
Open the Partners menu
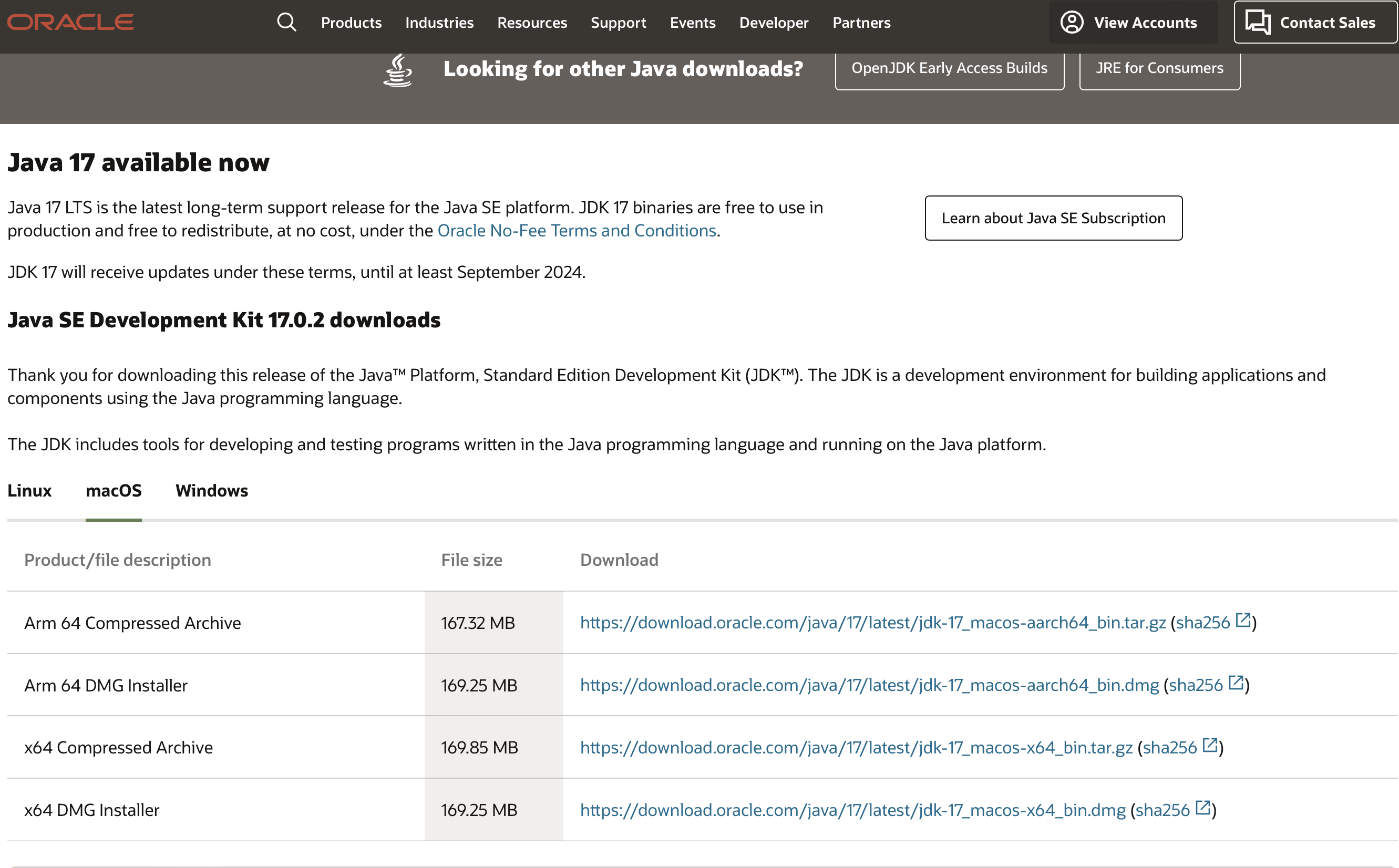pyautogui.click(x=862, y=23)
